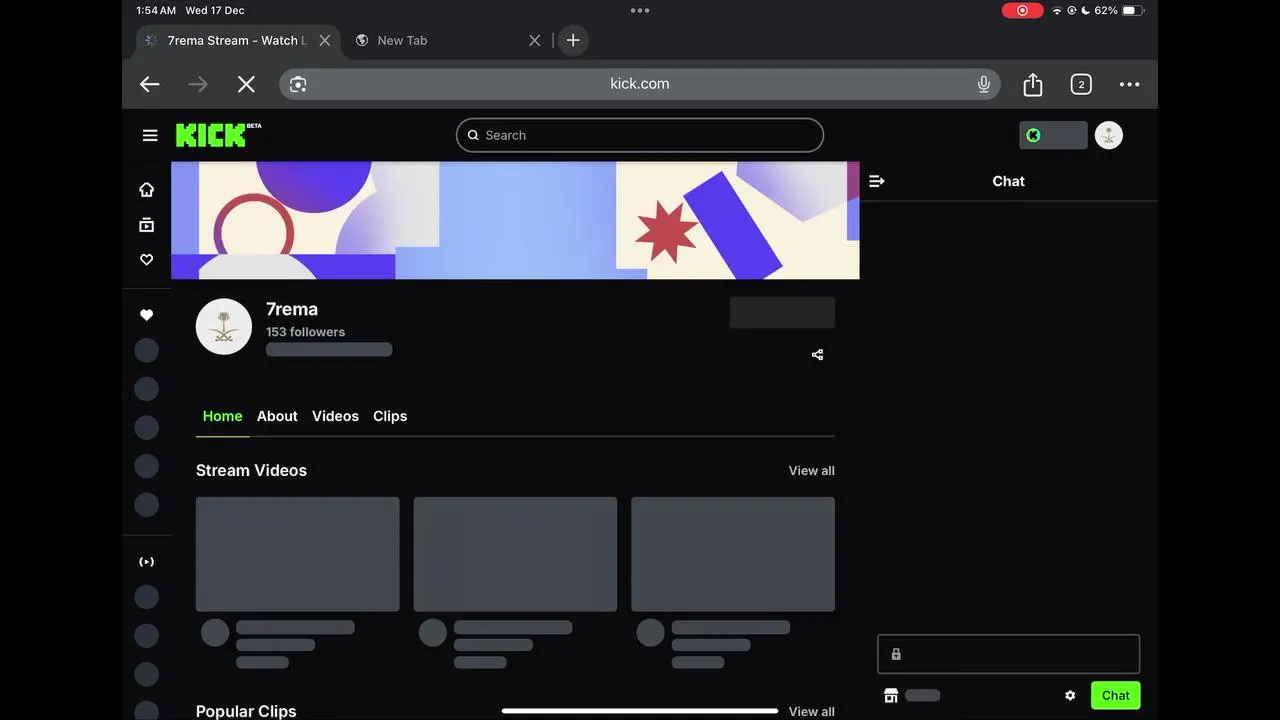Viewport: 1280px width, 720px height.
Task: Go to Home via sidebar house icon
Action: point(146,189)
